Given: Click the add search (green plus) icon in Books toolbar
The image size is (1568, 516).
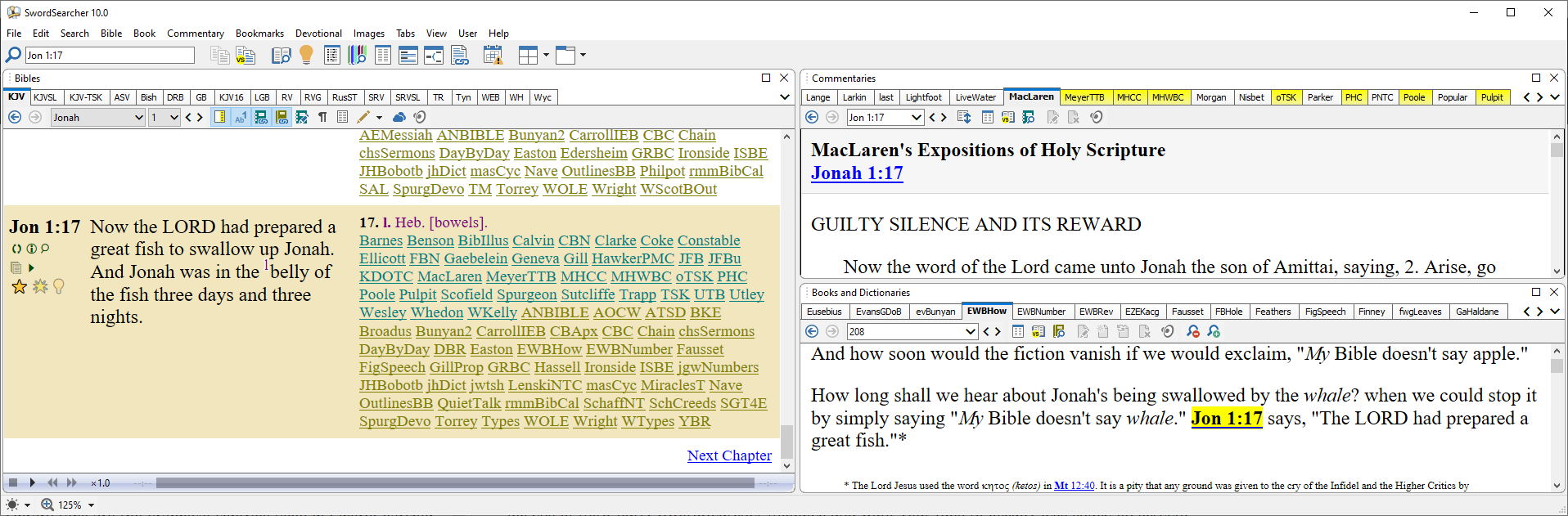Looking at the screenshot, I should 1214,331.
